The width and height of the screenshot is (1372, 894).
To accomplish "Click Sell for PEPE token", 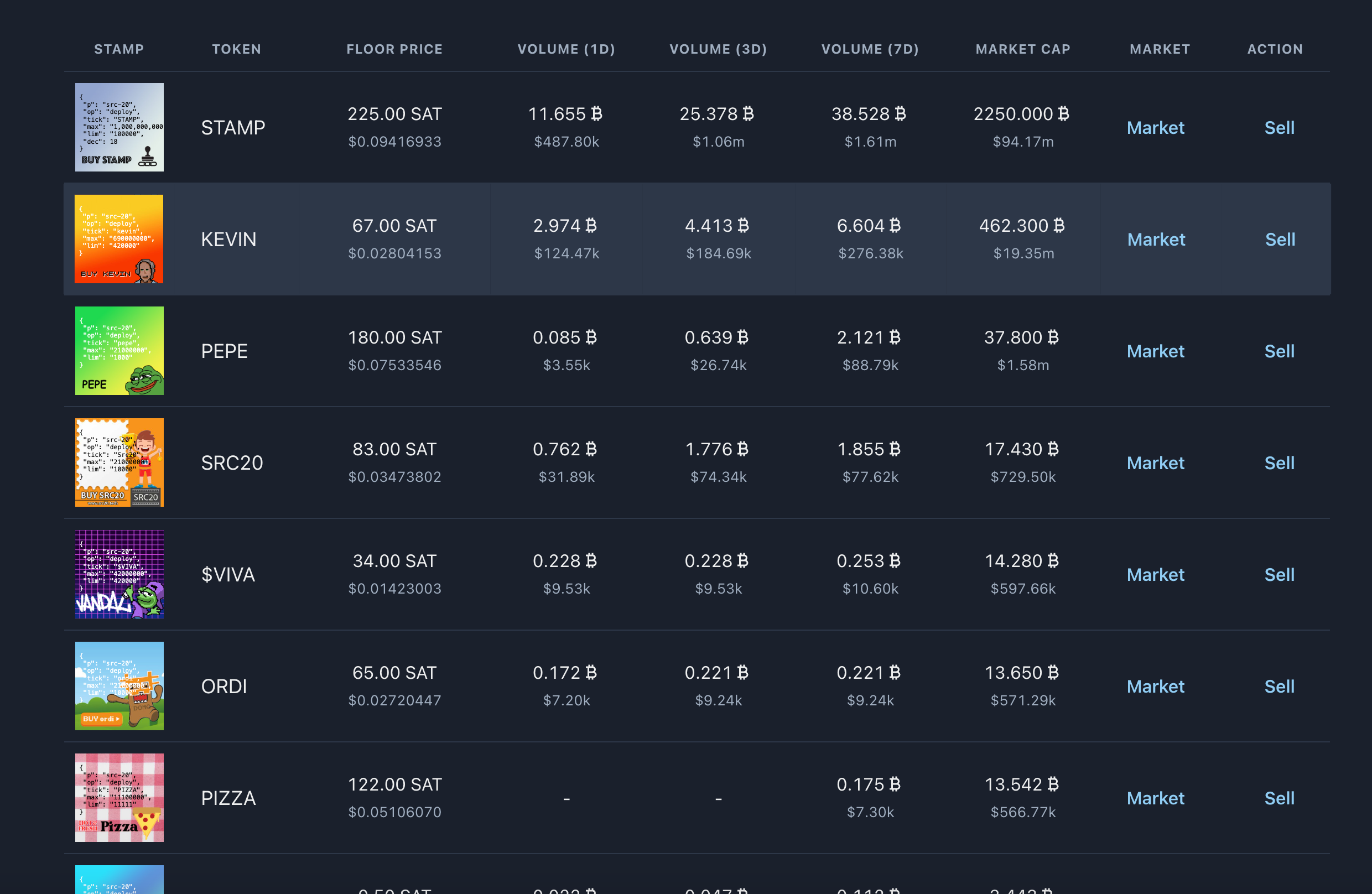I will pos(1279,352).
